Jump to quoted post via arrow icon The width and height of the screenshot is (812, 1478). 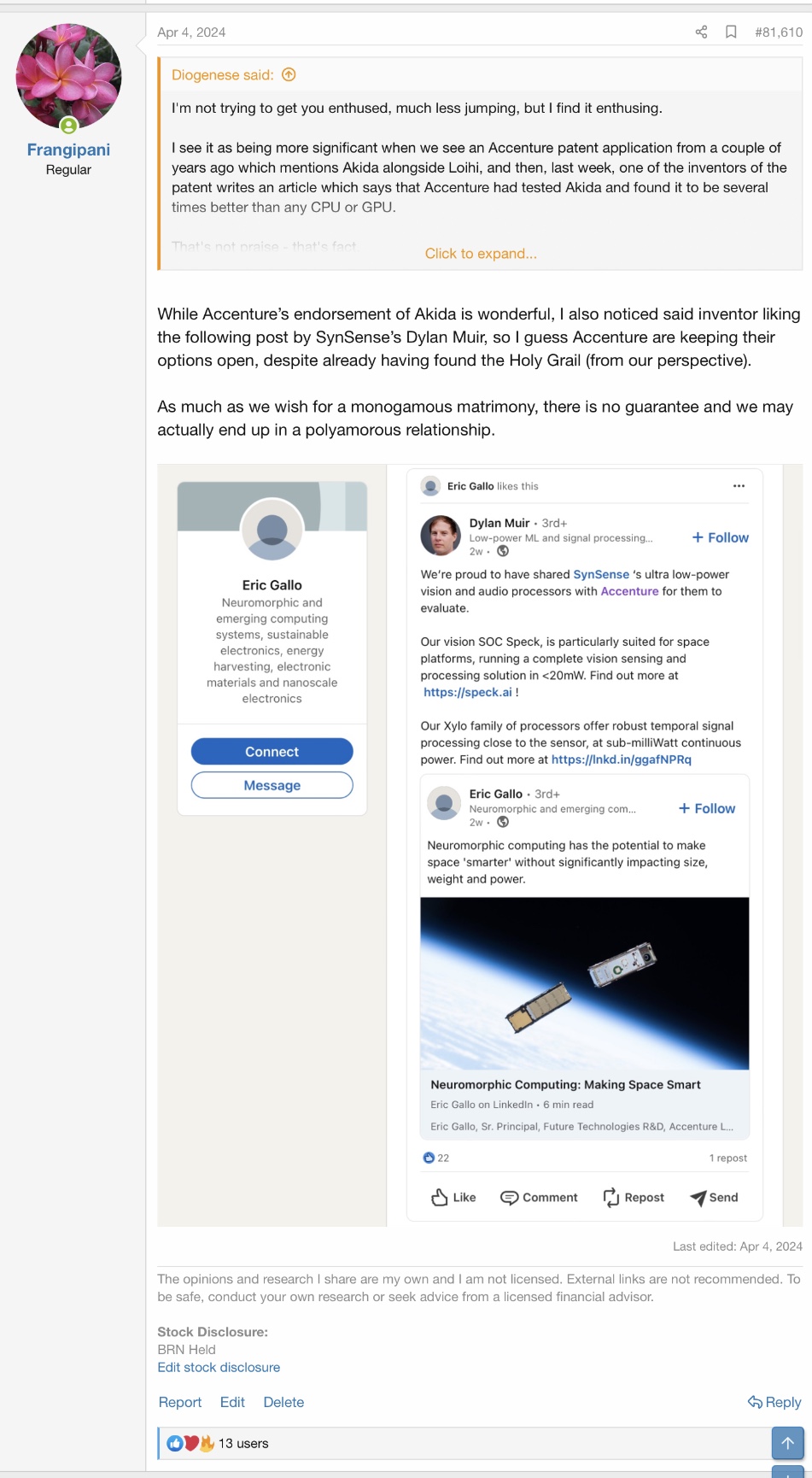289,75
